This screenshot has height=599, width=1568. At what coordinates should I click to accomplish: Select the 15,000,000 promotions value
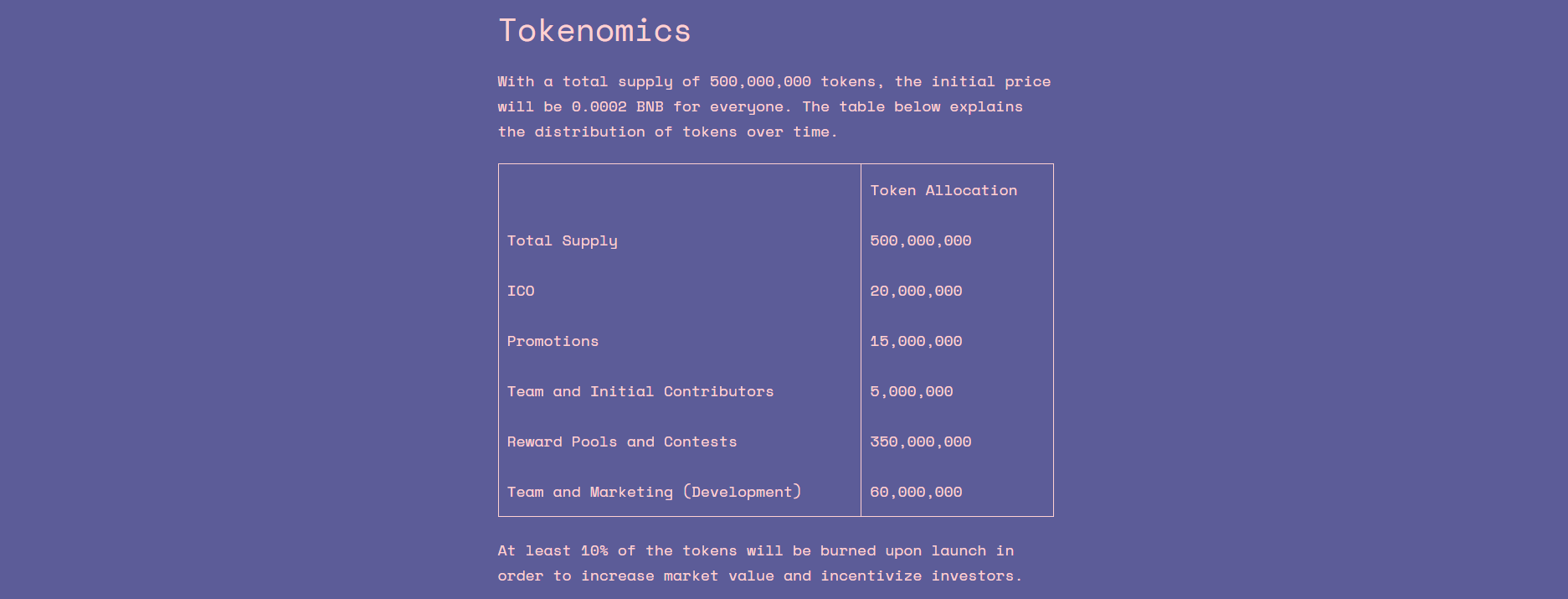coord(916,341)
